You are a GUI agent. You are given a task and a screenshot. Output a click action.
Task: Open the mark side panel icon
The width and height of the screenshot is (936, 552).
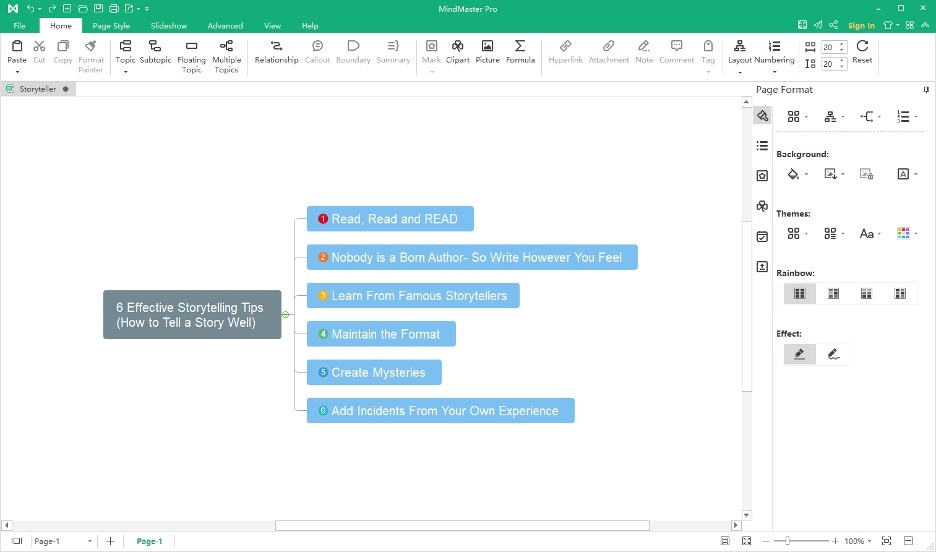(x=762, y=175)
